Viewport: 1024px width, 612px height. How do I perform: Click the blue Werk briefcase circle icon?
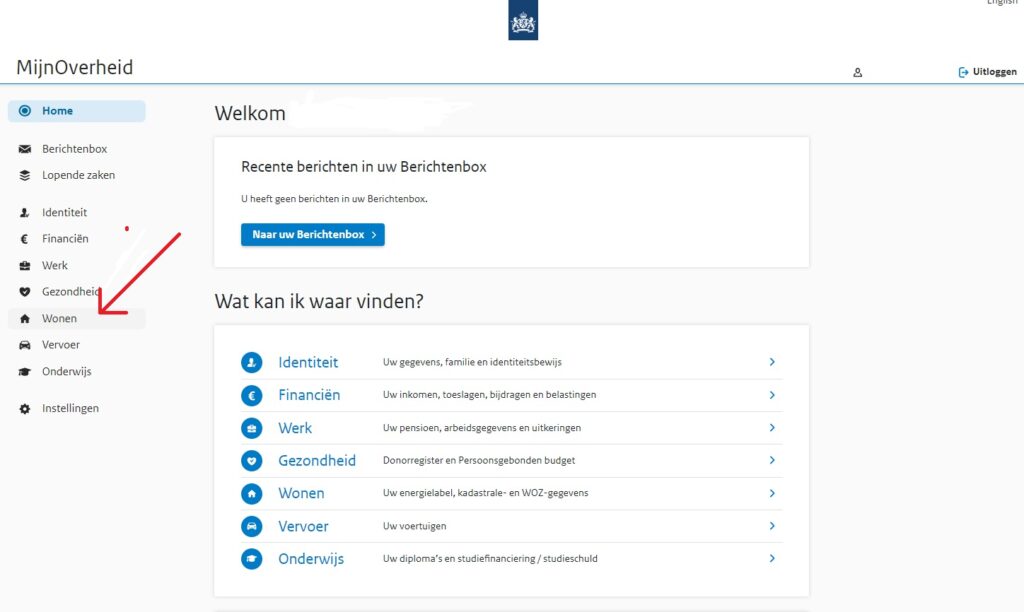251,428
